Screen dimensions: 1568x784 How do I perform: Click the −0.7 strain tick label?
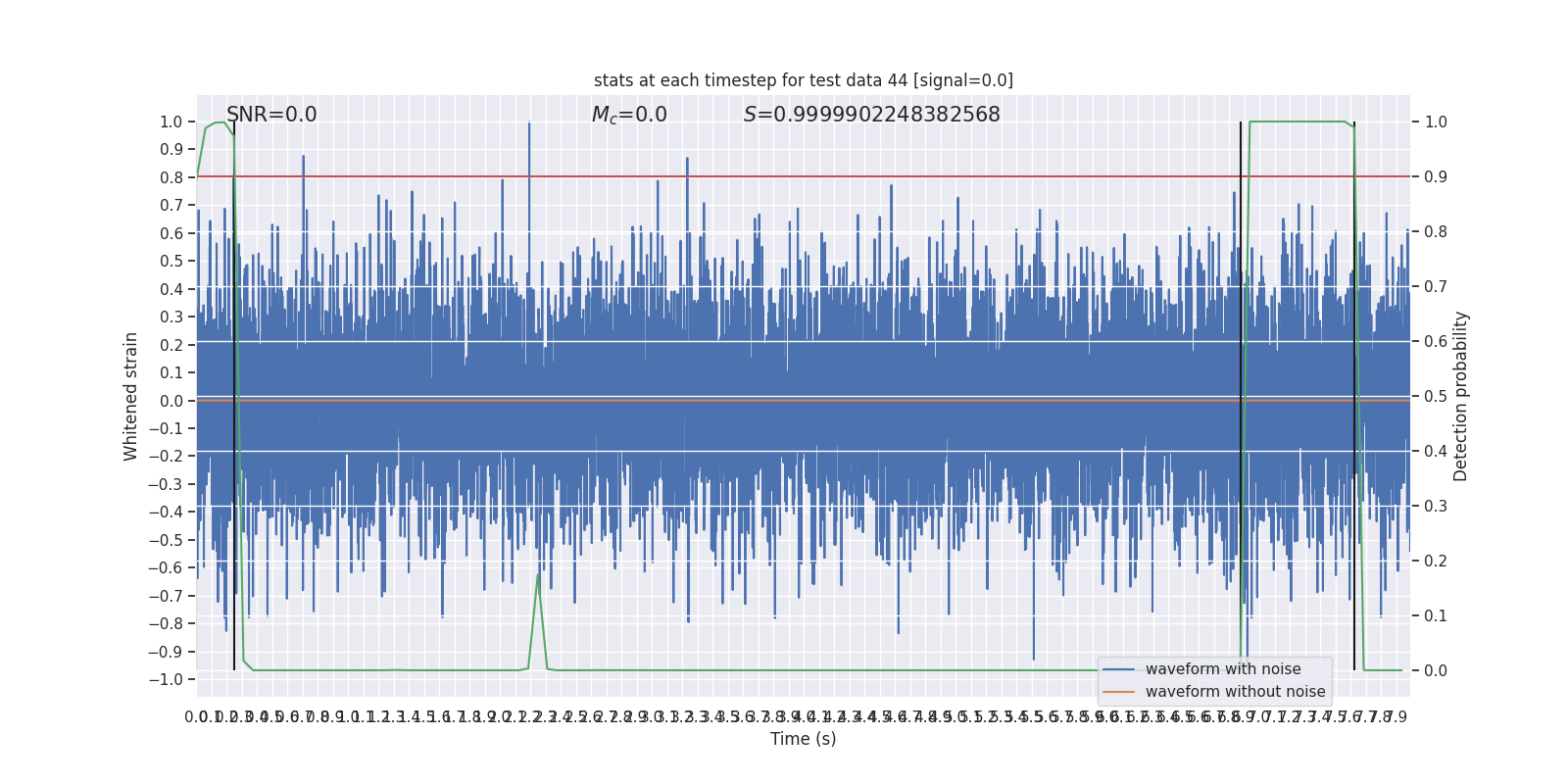click(x=166, y=596)
